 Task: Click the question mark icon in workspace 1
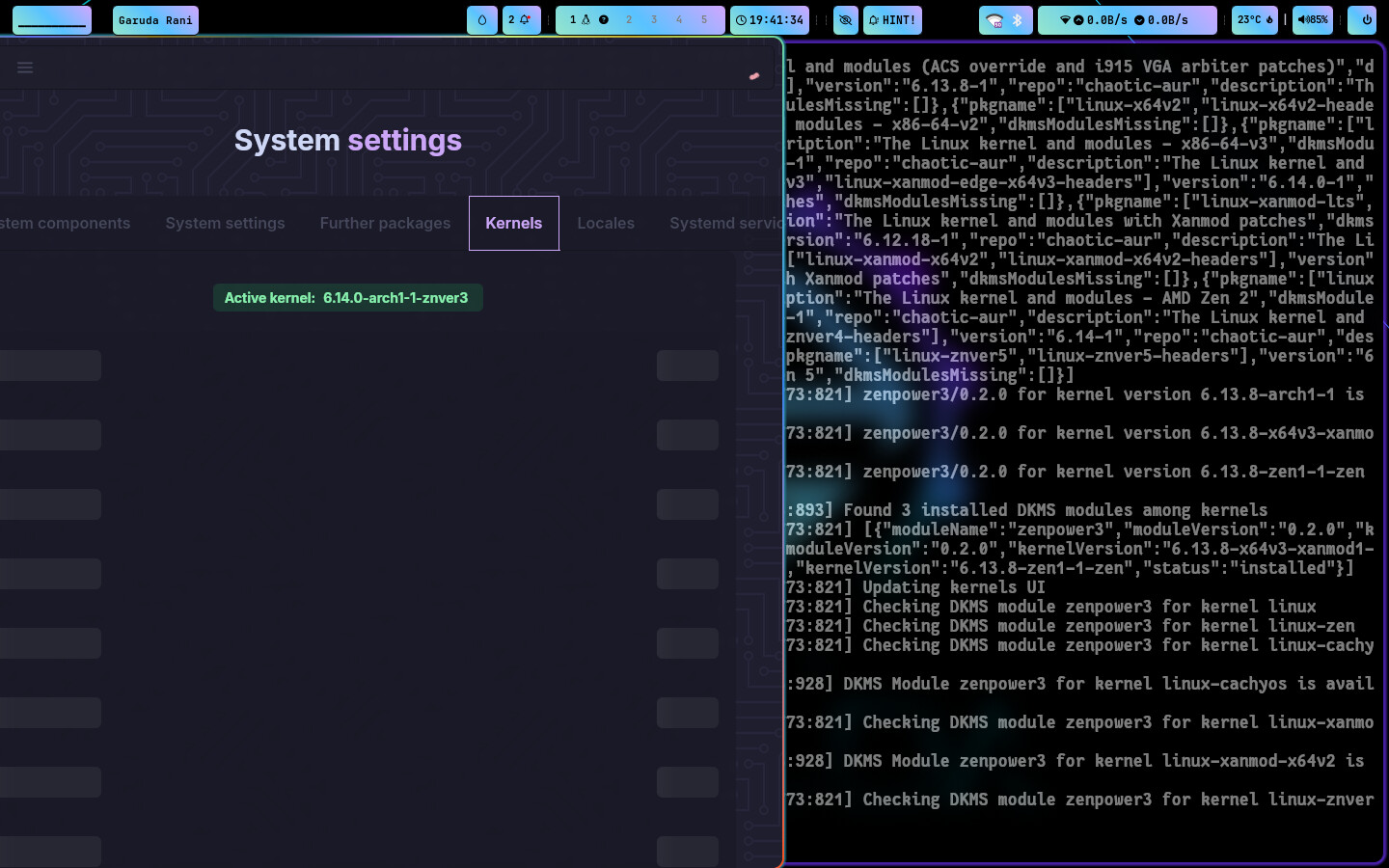pyautogui.click(x=604, y=19)
